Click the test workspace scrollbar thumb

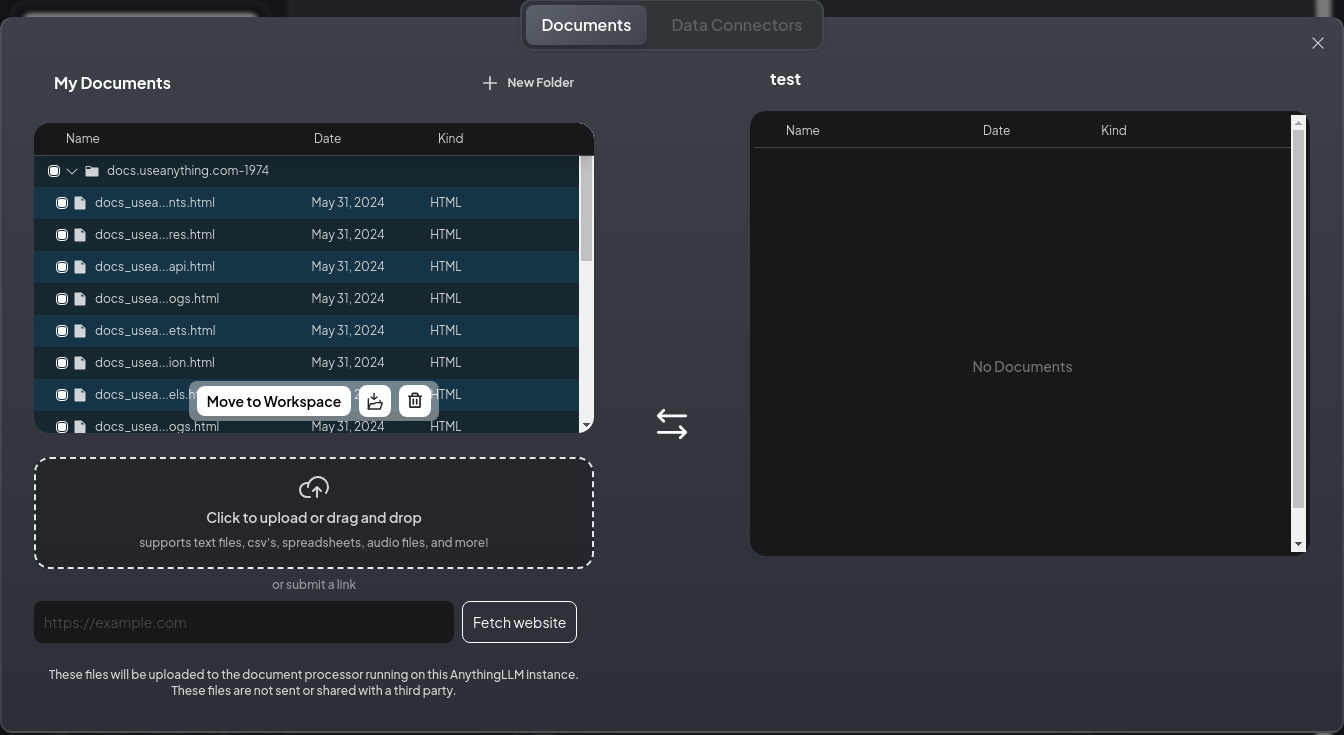(1299, 319)
